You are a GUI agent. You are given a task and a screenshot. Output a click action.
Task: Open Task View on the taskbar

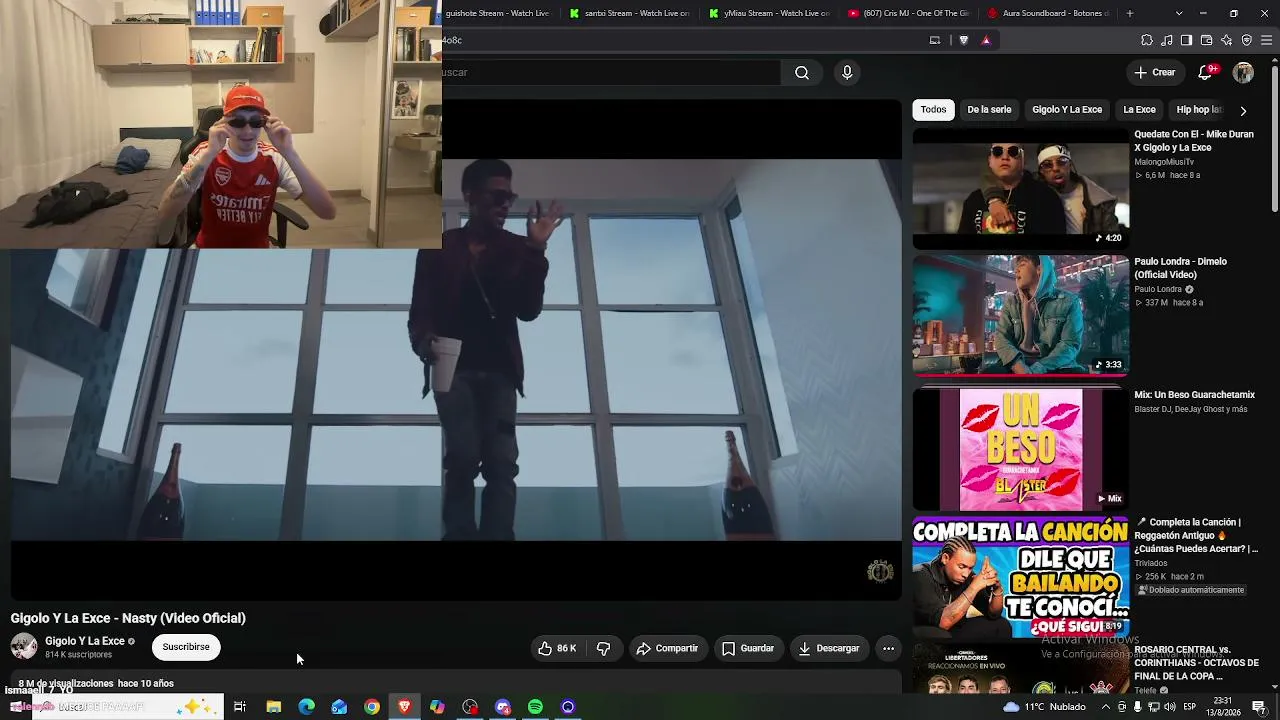[240, 707]
